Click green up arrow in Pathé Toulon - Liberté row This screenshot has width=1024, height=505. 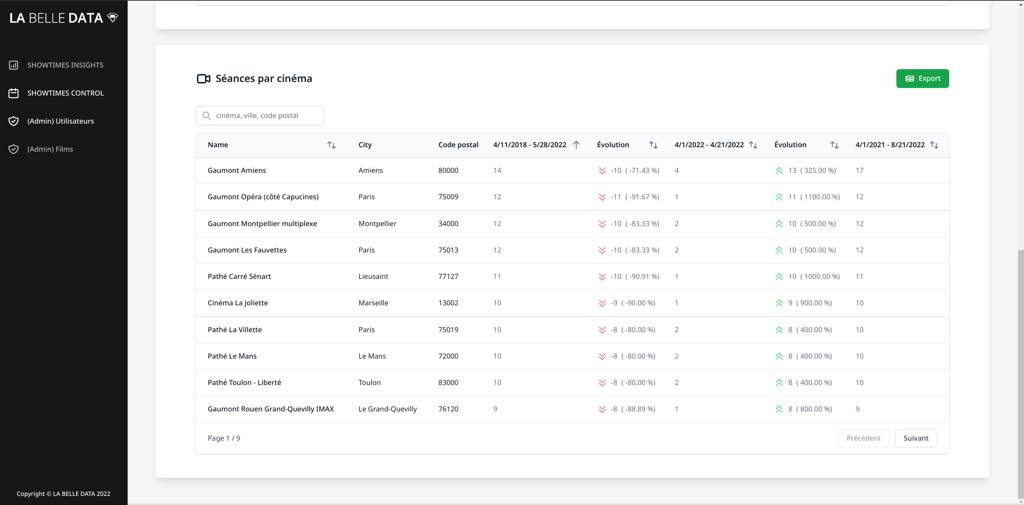tap(779, 383)
